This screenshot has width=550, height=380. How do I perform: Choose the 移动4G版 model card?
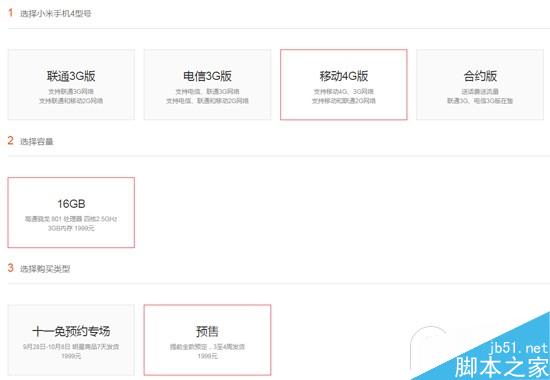pos(344,85)
